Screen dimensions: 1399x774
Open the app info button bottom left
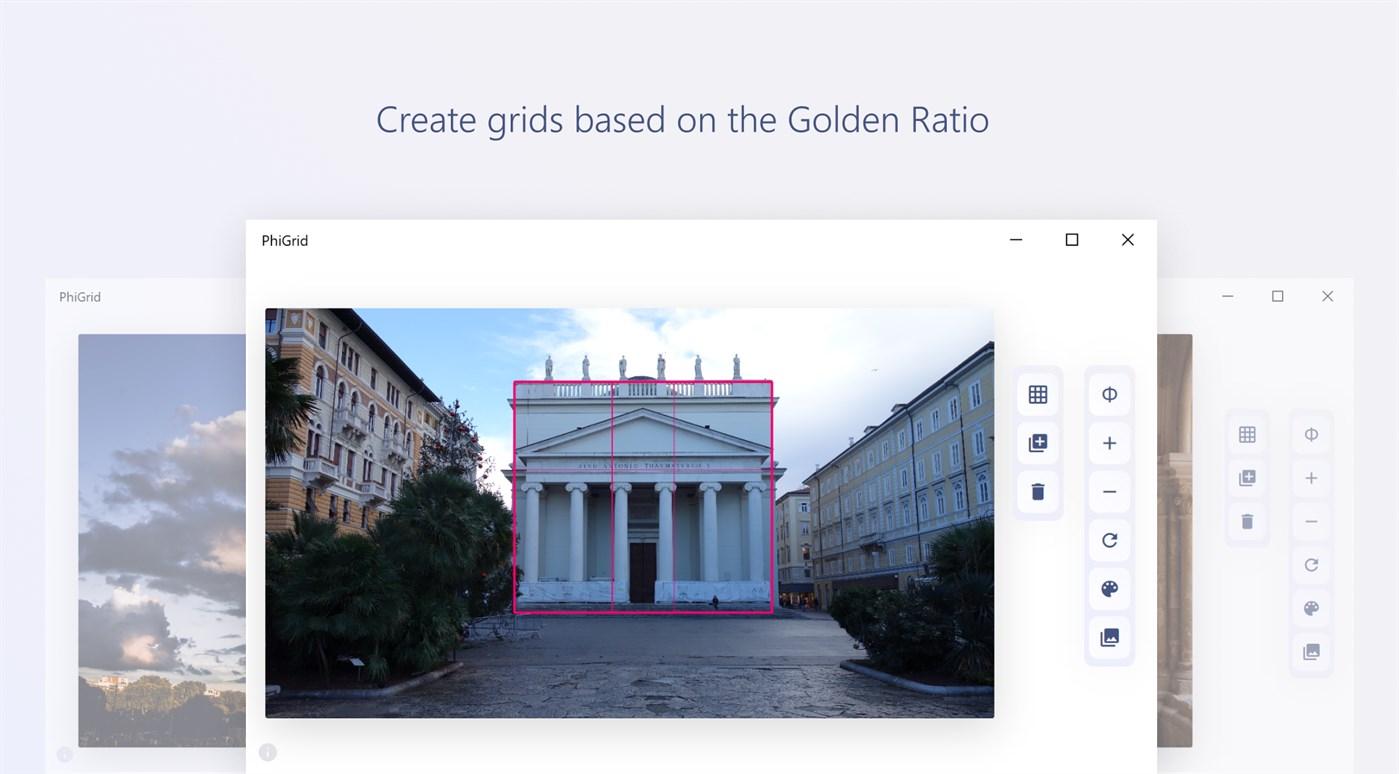click(x=267, y=752)
